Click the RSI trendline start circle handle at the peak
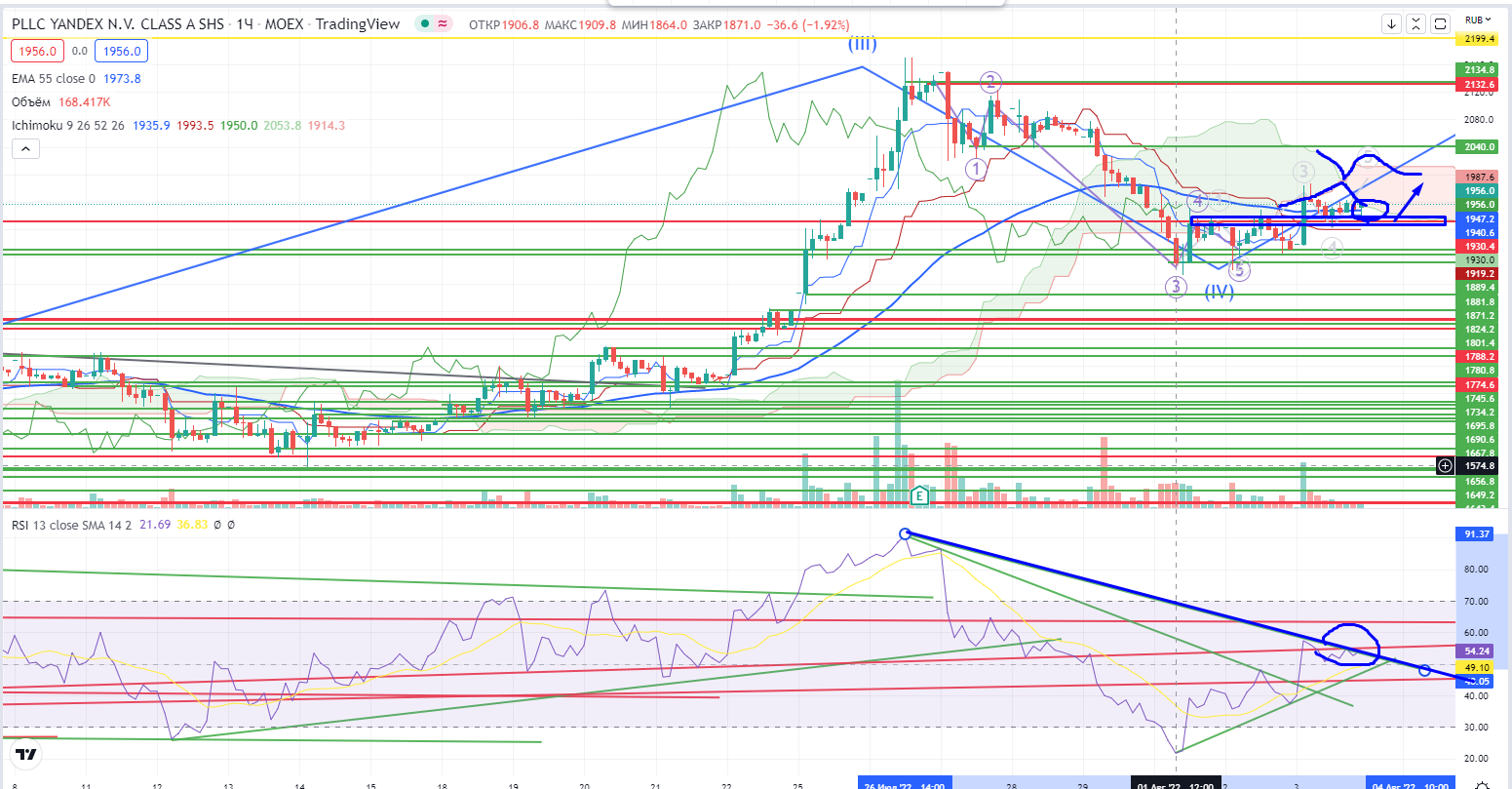This screenshot has height=789, width=1512. point(905,533)
